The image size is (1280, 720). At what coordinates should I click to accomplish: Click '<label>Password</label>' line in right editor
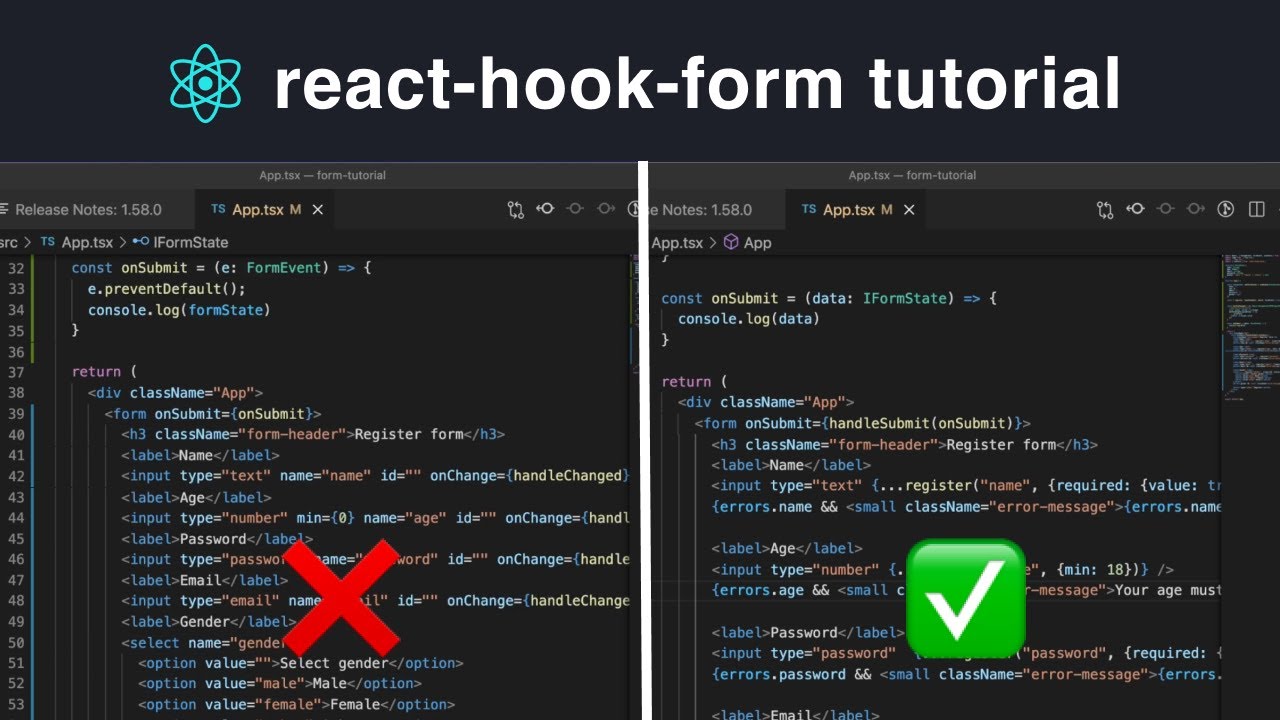pos(807,632)
